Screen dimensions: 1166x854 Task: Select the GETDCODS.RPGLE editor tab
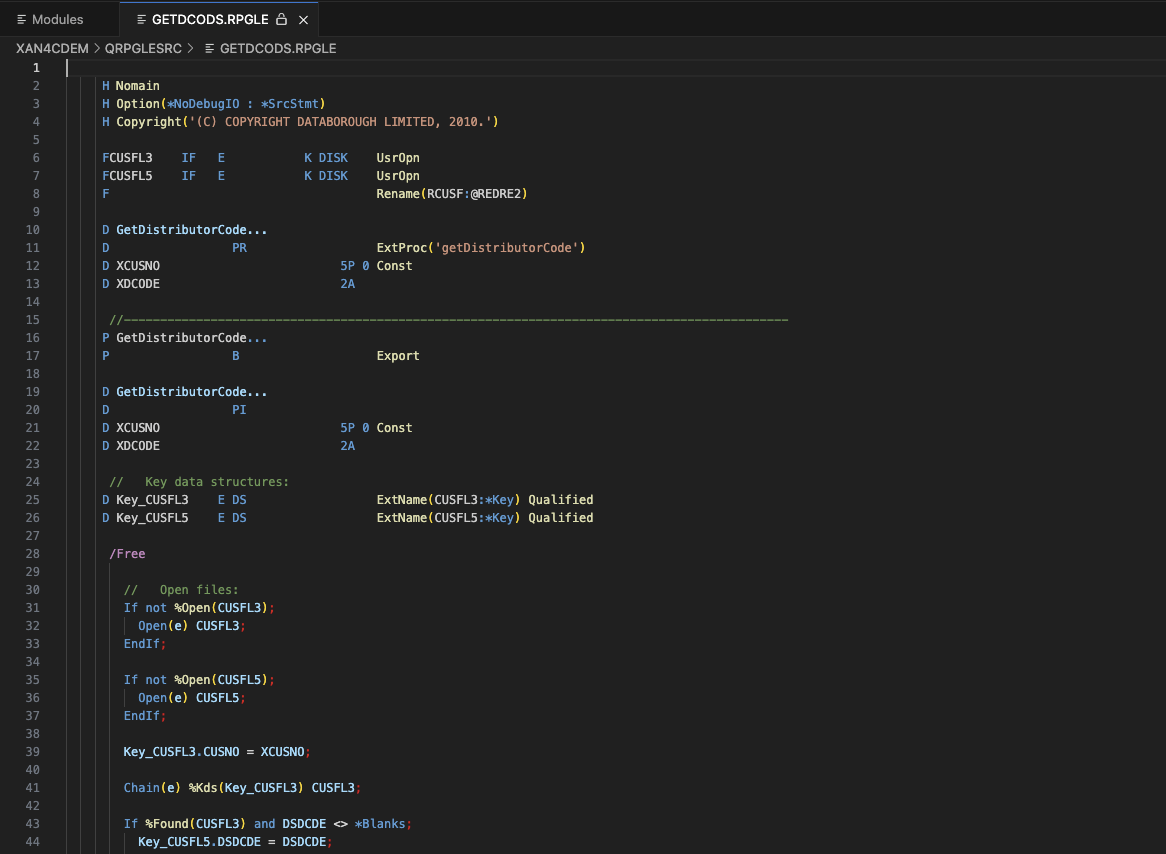click(x=210, y=19)
